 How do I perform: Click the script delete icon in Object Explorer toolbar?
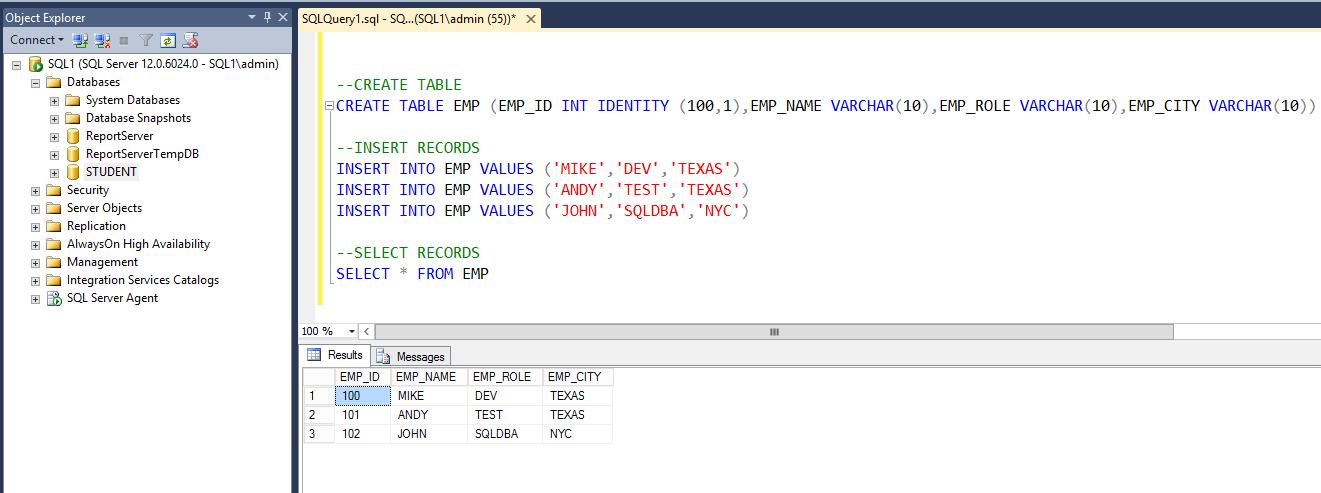pos(190,40)
